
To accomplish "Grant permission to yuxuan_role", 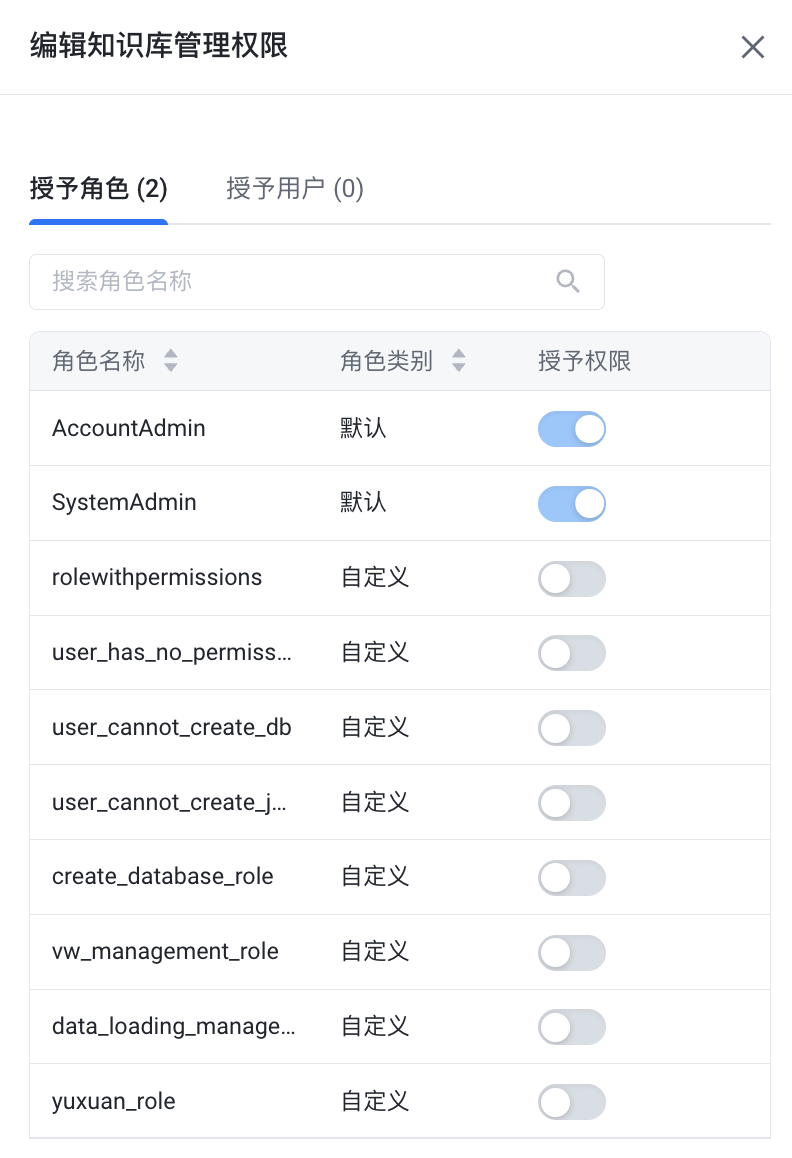I will pyautogui.click(x=572, y=1102).
